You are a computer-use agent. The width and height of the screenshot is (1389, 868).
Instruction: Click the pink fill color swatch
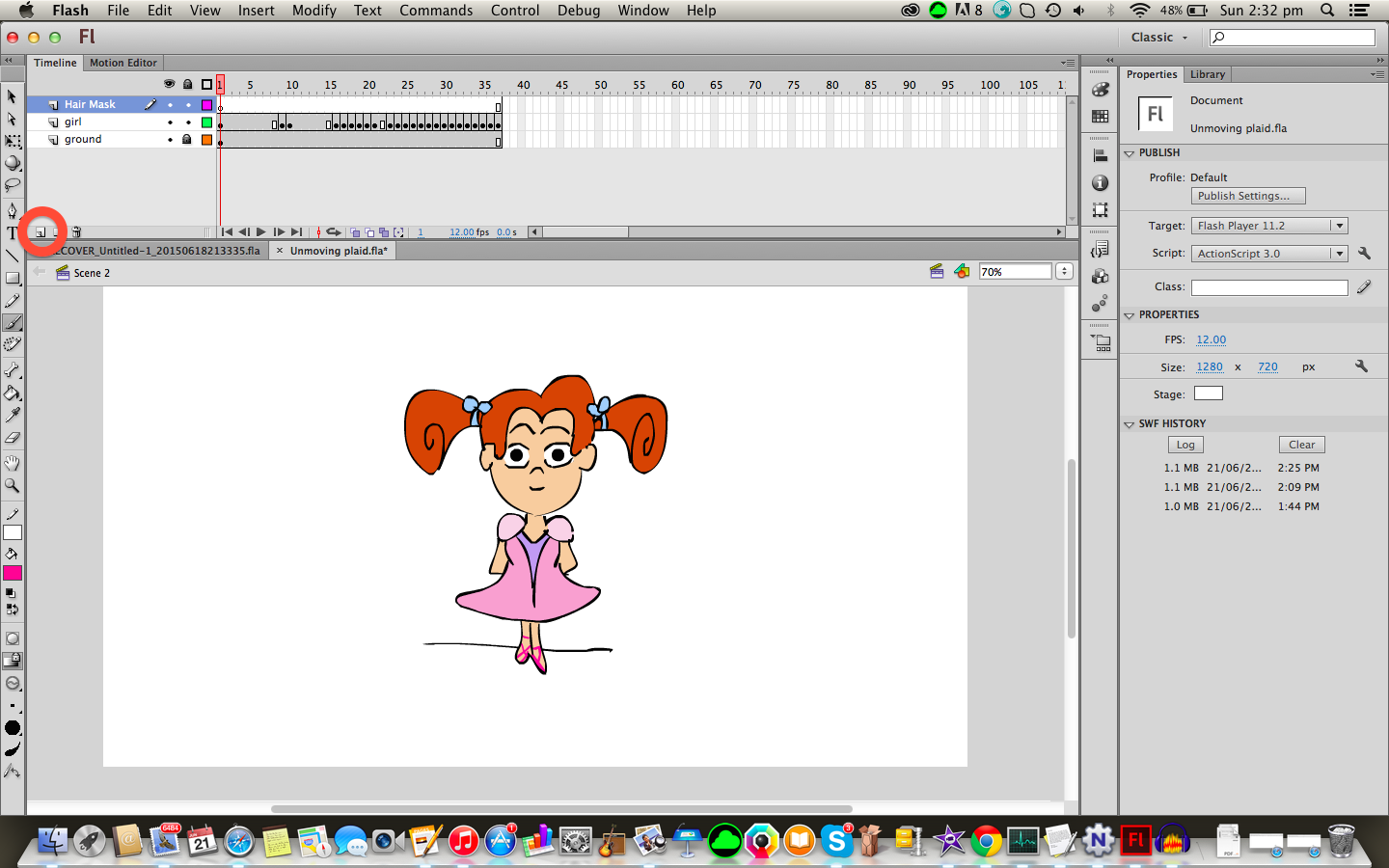coord(13,573)
